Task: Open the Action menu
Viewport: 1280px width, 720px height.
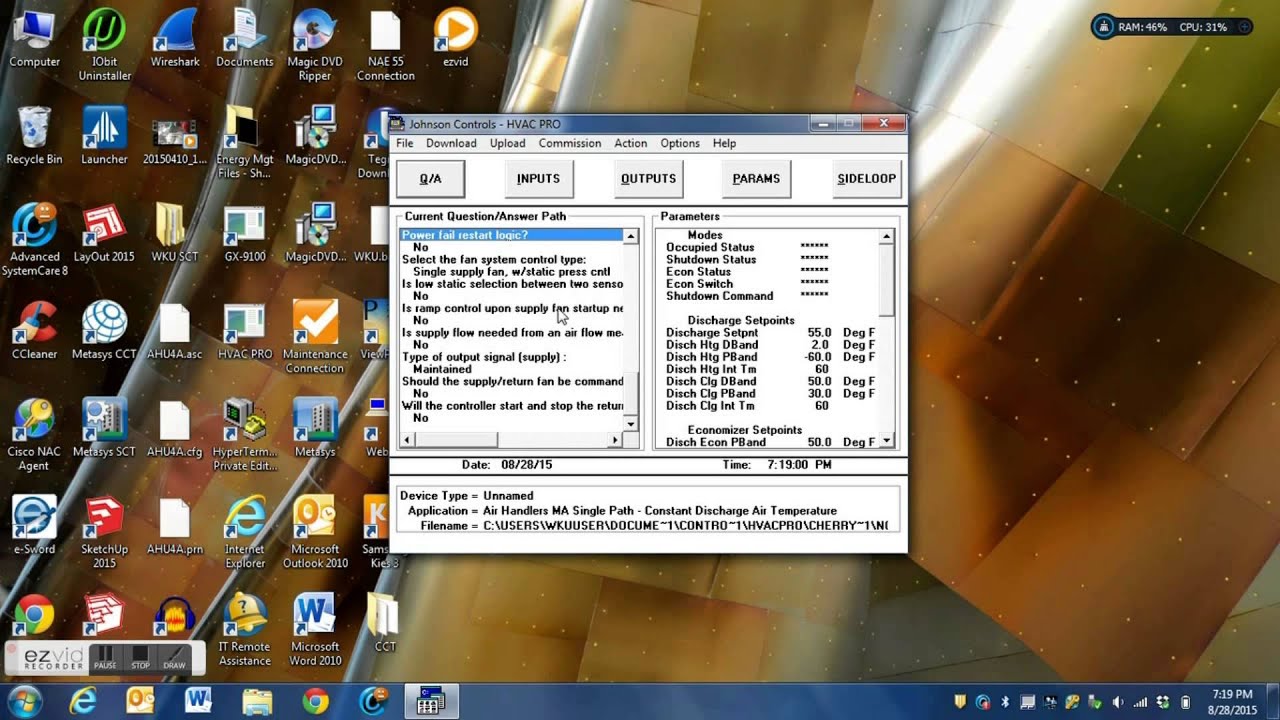Action: (630, 143)
